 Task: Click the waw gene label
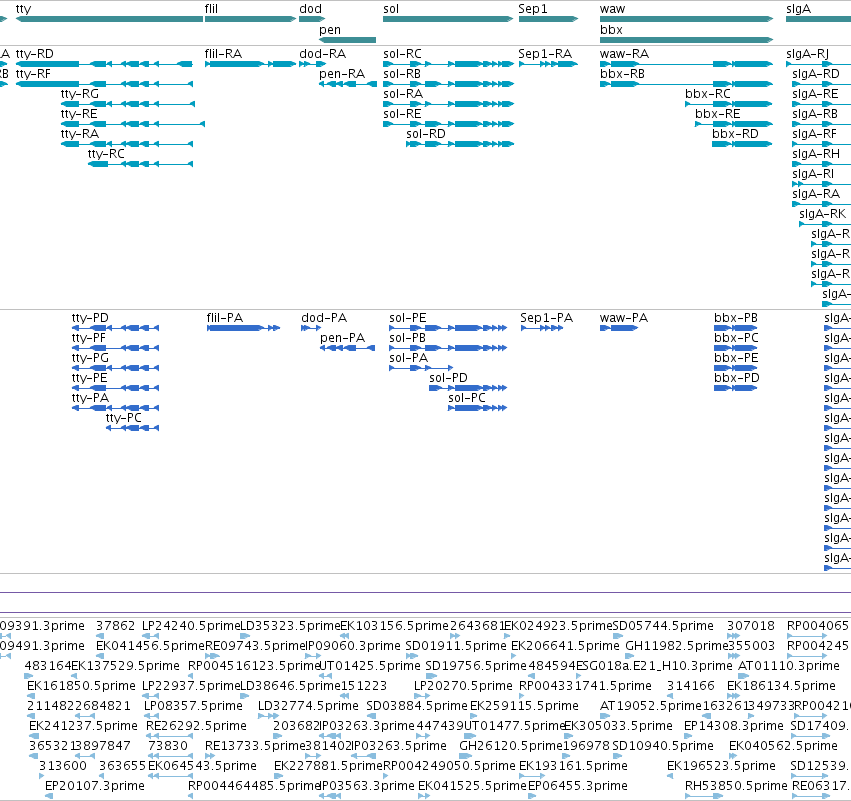pos(612,9)
